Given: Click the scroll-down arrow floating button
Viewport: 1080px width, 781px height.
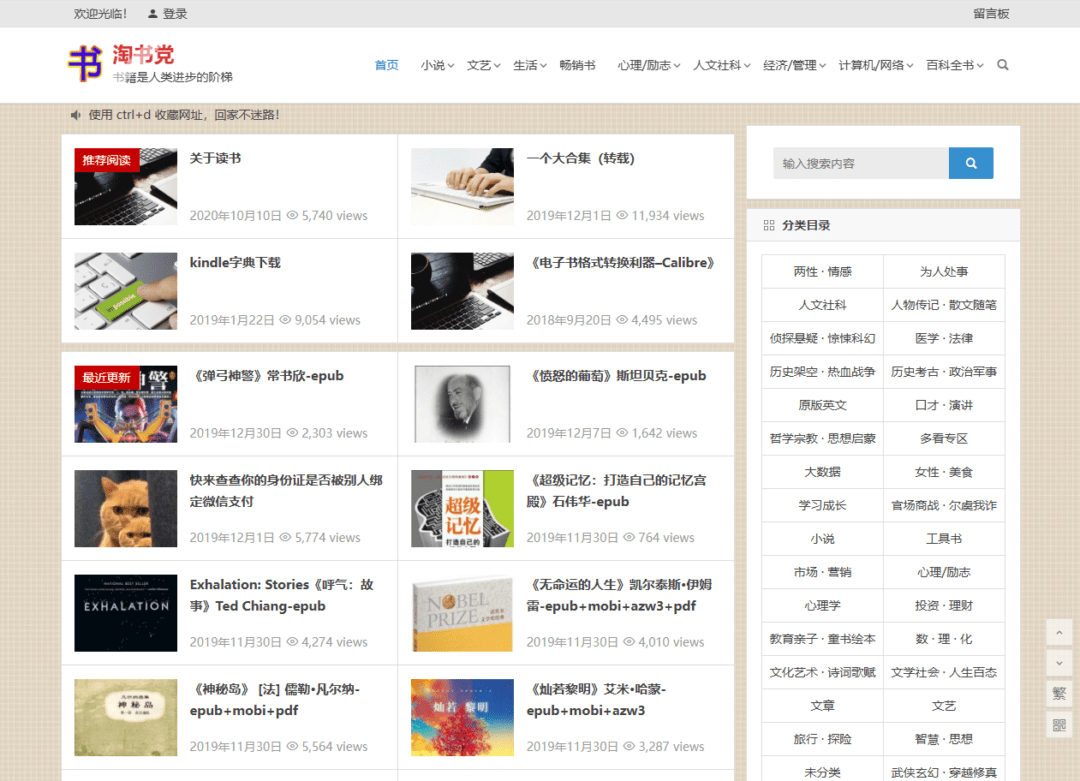Looking at the screenshot, I should [x=1059, y=662].
